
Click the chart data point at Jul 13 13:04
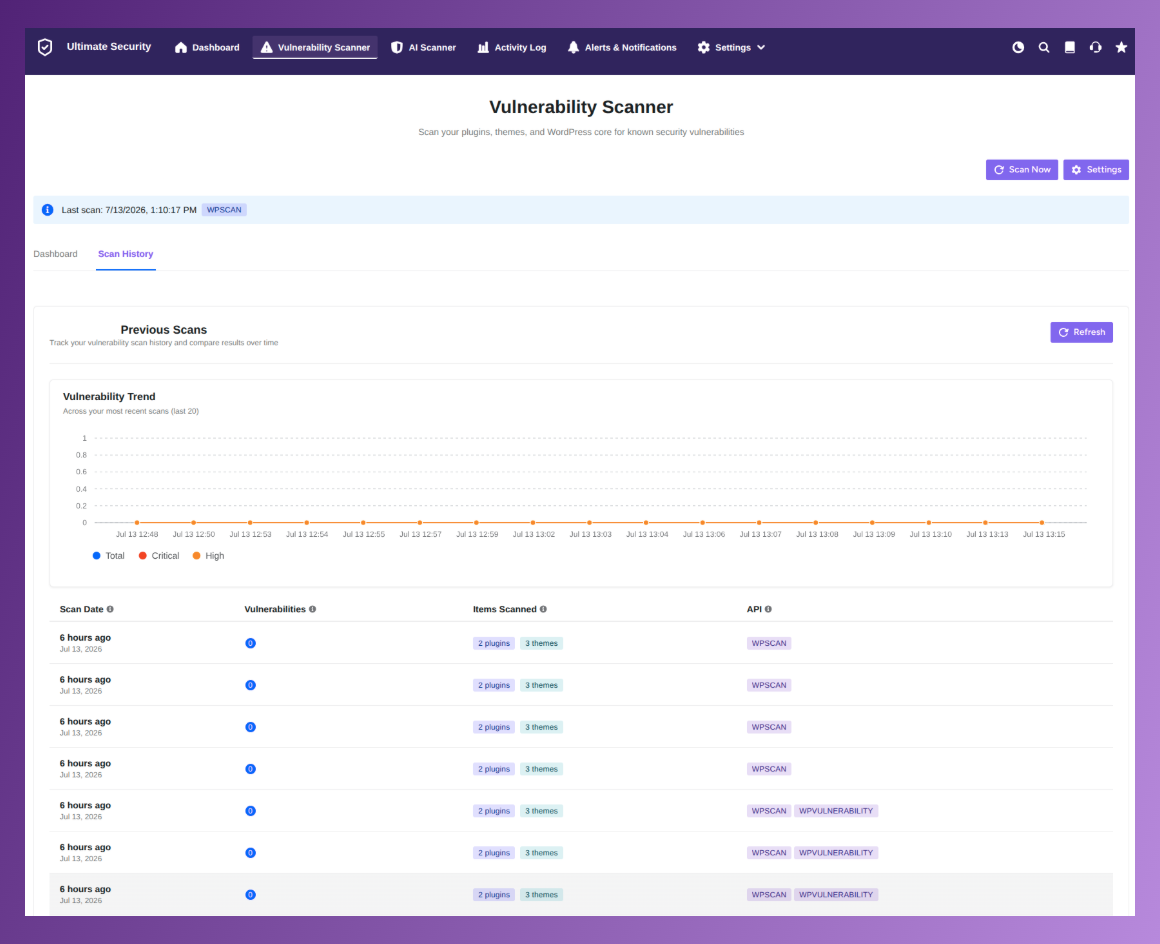tap(646, 522)
